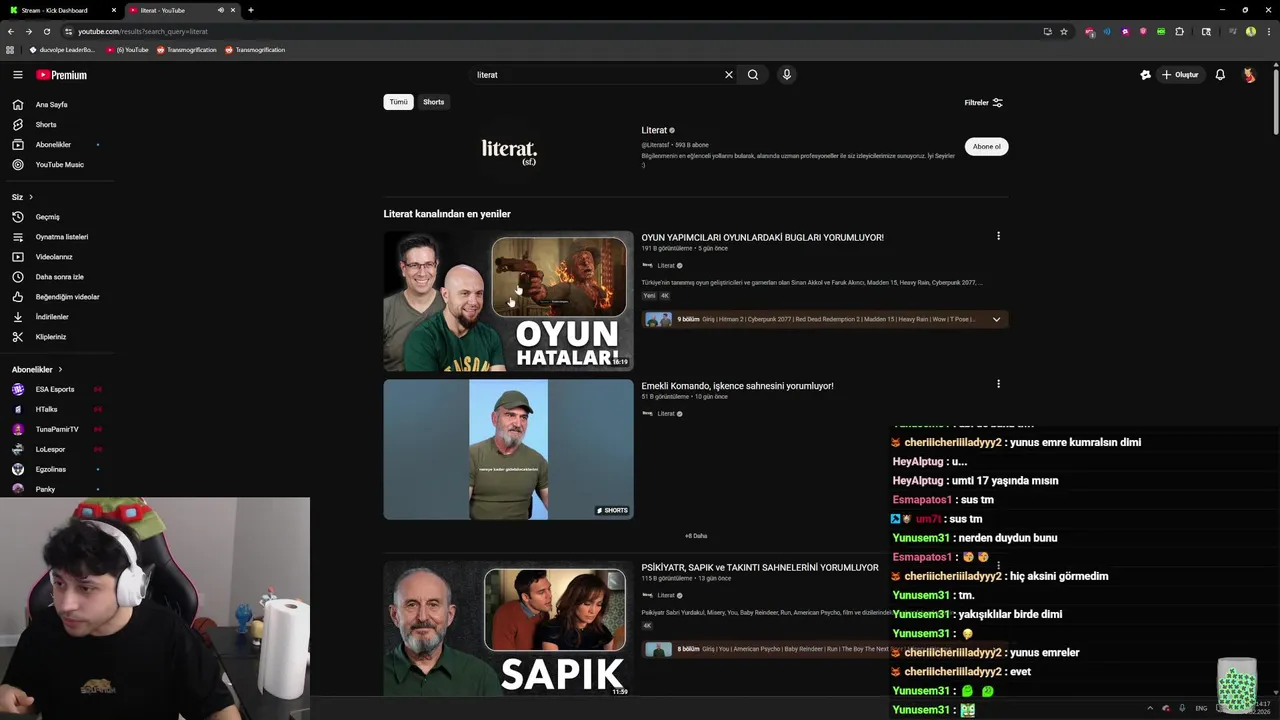Image resolution: width=1280 pixels, height=720 pixels.
Task: Open Geçmiş history in the sidebar
Action: coord(47,217)
